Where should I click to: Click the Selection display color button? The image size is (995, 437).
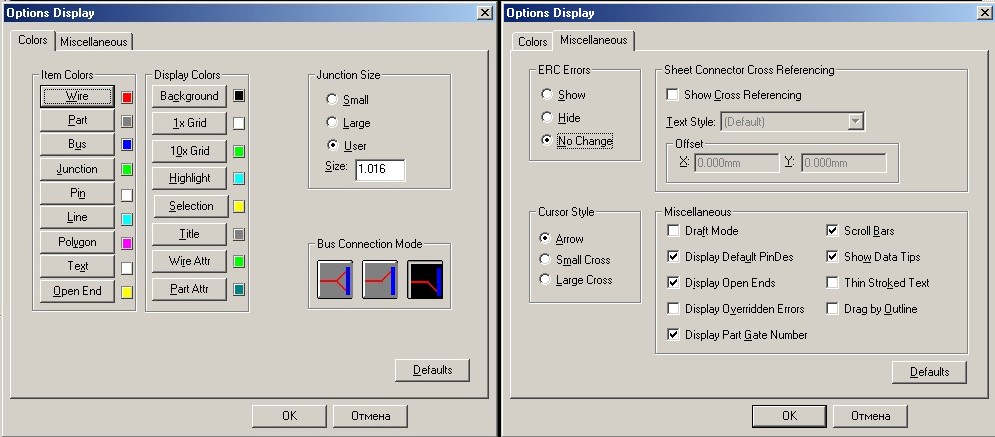tap(190, 206)
